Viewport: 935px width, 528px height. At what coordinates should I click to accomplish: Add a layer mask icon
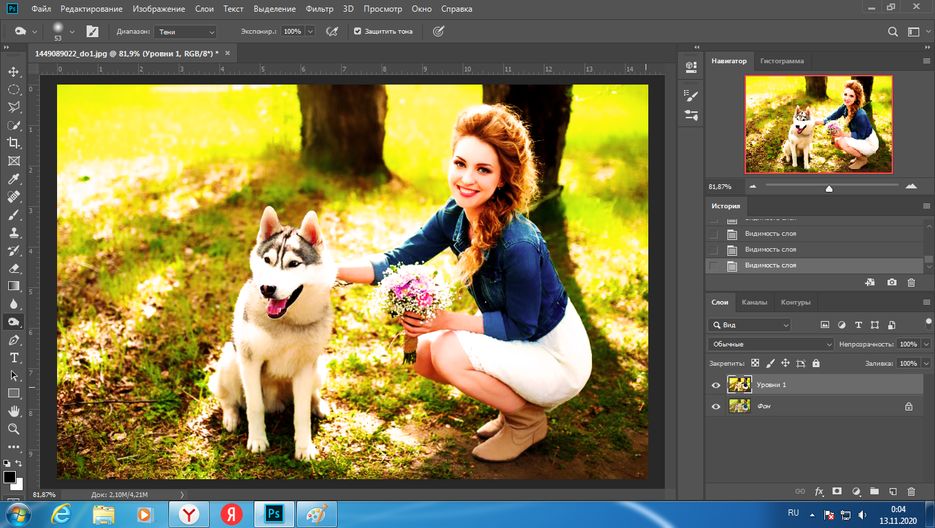point(837,492)
